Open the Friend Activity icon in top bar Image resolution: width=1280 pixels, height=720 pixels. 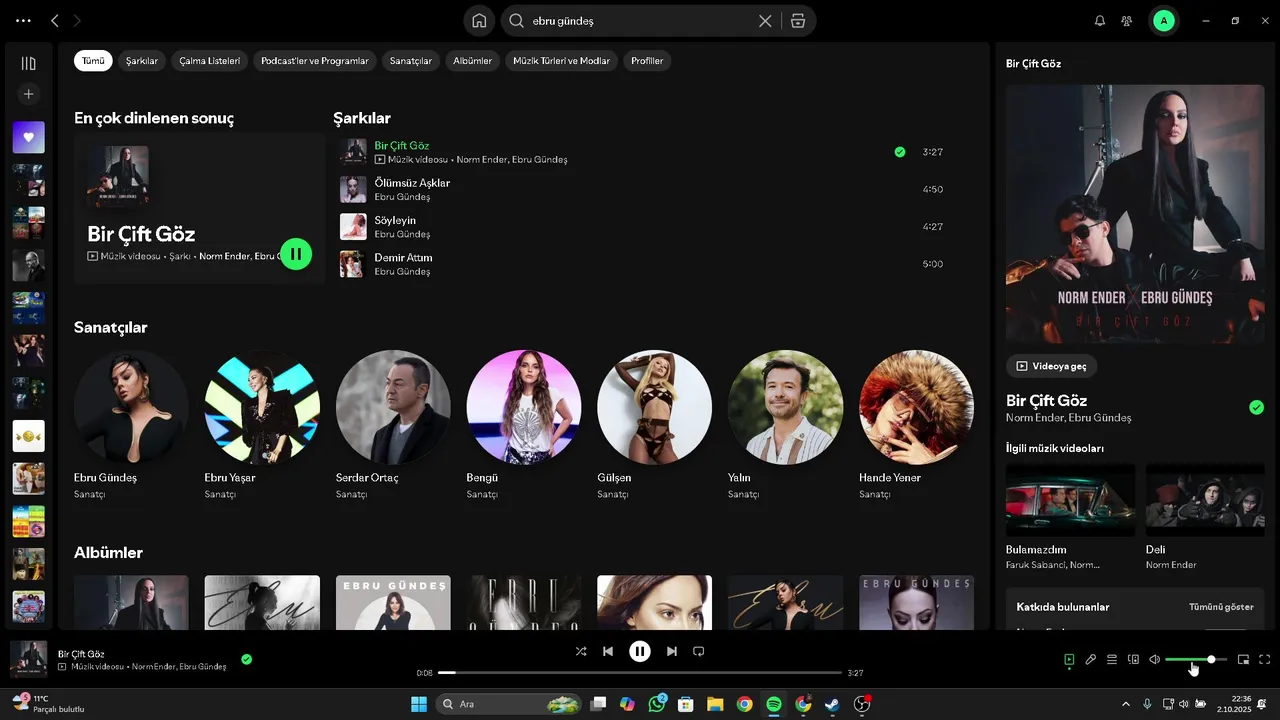pyautogui.click(x=1127, y=20)
